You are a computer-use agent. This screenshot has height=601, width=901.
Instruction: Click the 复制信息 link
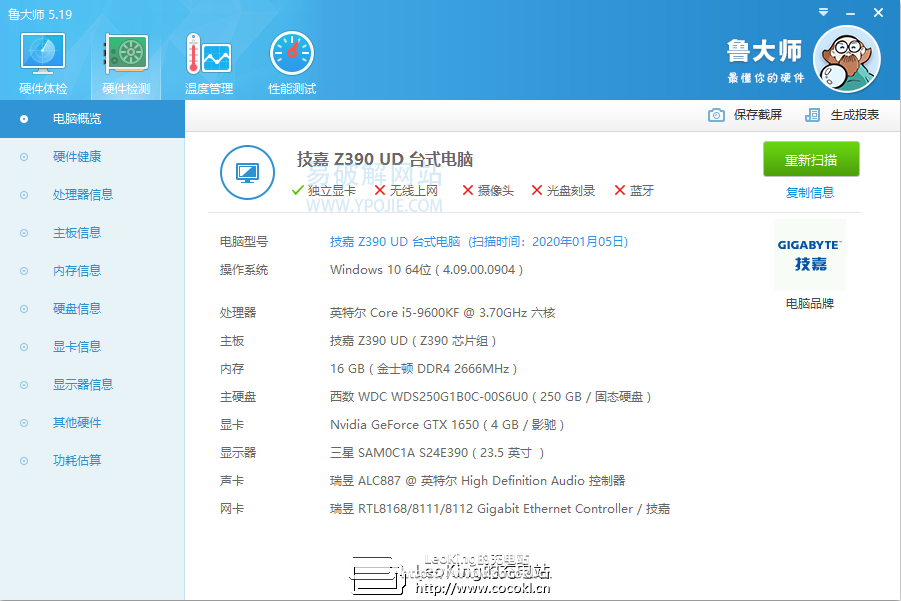810,192
